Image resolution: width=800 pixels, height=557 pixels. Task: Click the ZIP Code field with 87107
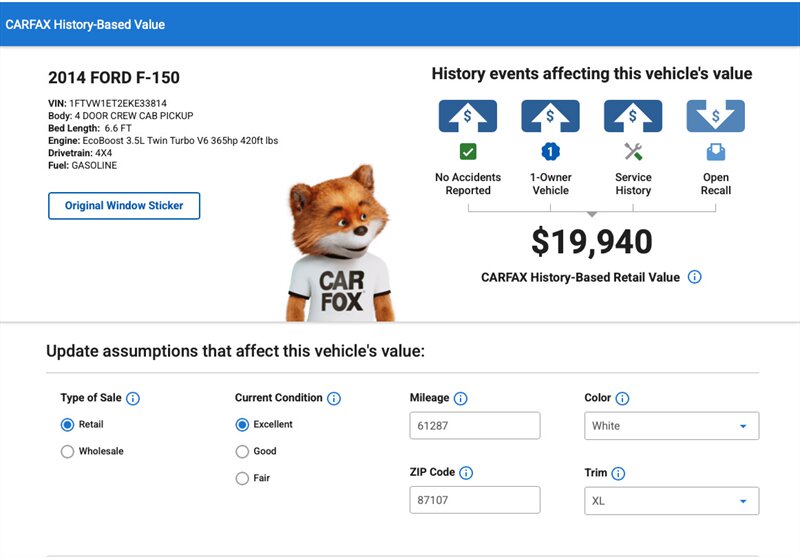(x=475, y=501)
